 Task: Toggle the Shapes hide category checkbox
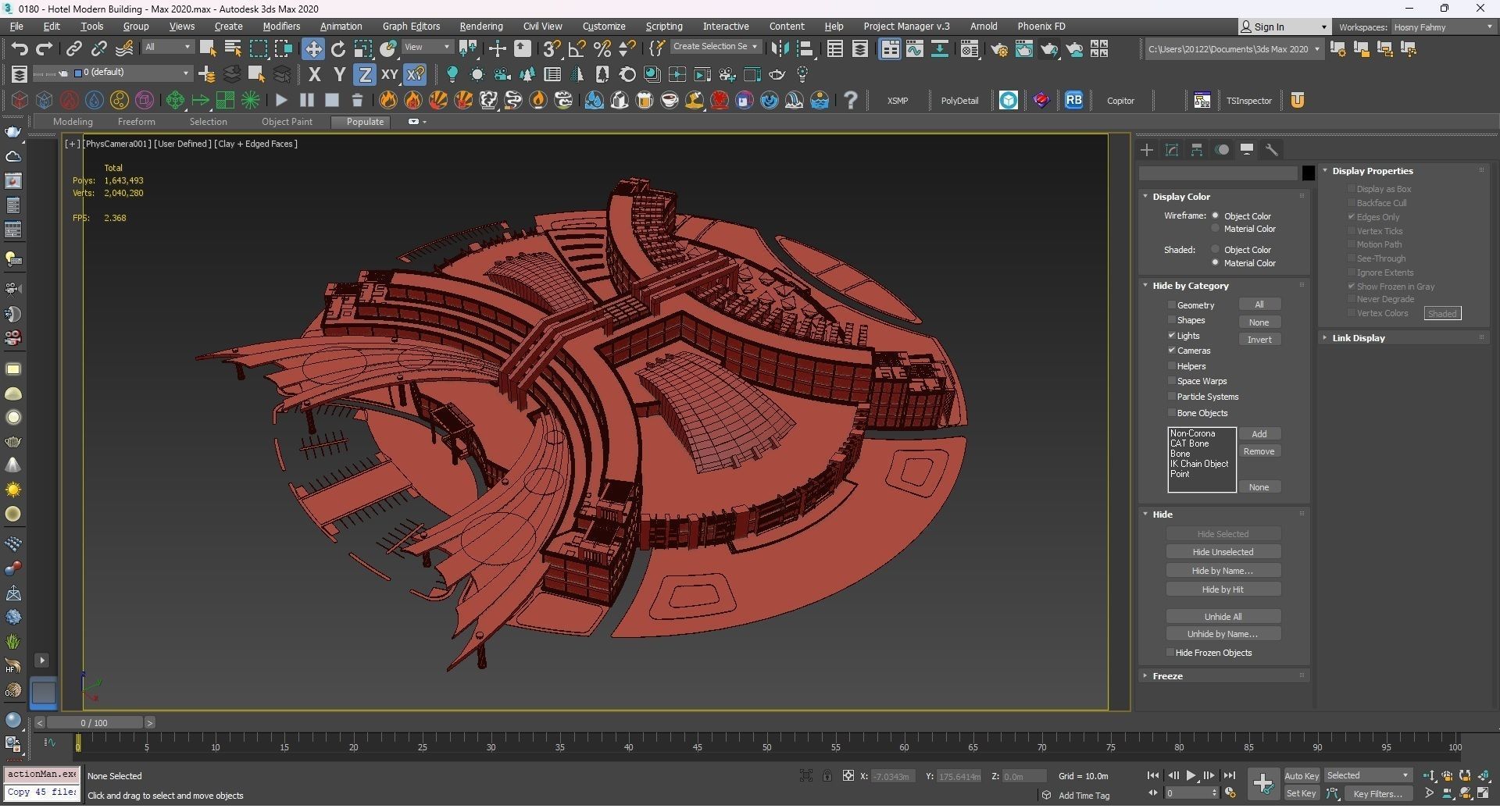coord(1172,320)
